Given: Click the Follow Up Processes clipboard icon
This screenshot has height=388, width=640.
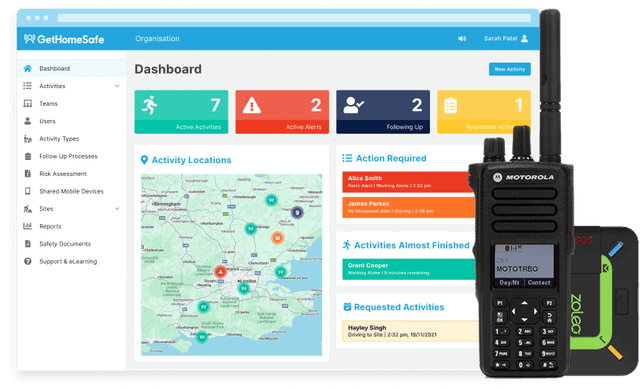Looking at the screenshot, I should point(28,156).
